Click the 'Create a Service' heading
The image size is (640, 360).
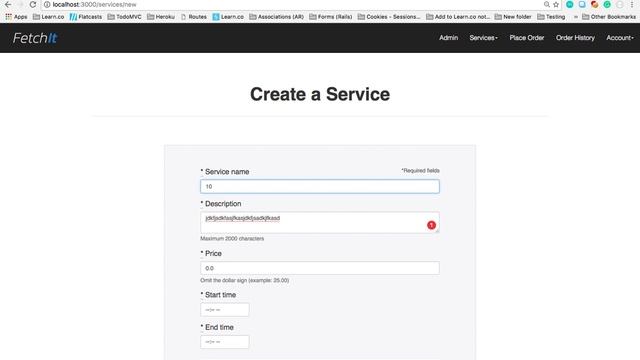click(x=320, y=94)
